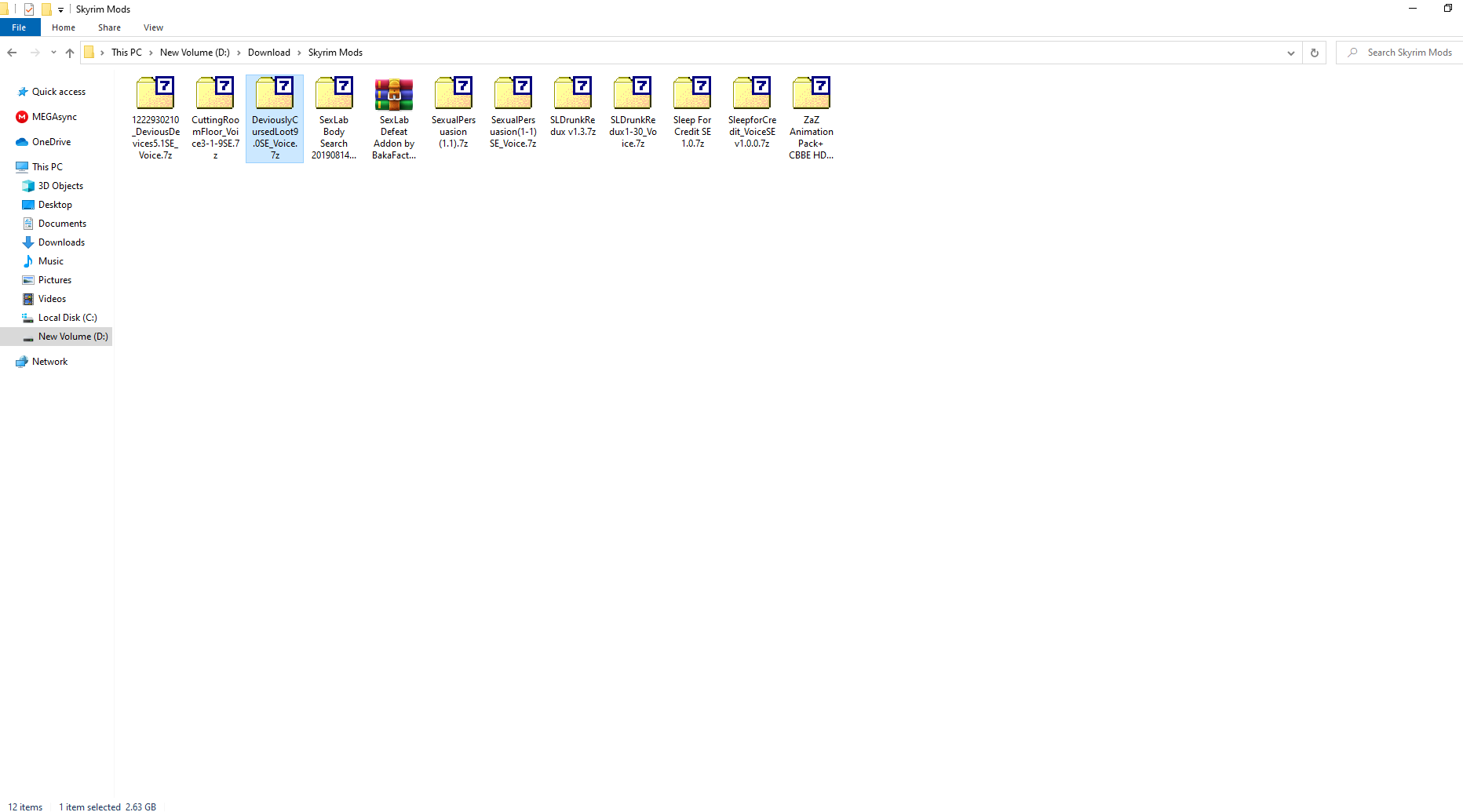Select SexualPersuasion(1-1)SE_Voice.7z archive icon
The height and width of the screenshot is (812, 1463).
pos(513,93)
